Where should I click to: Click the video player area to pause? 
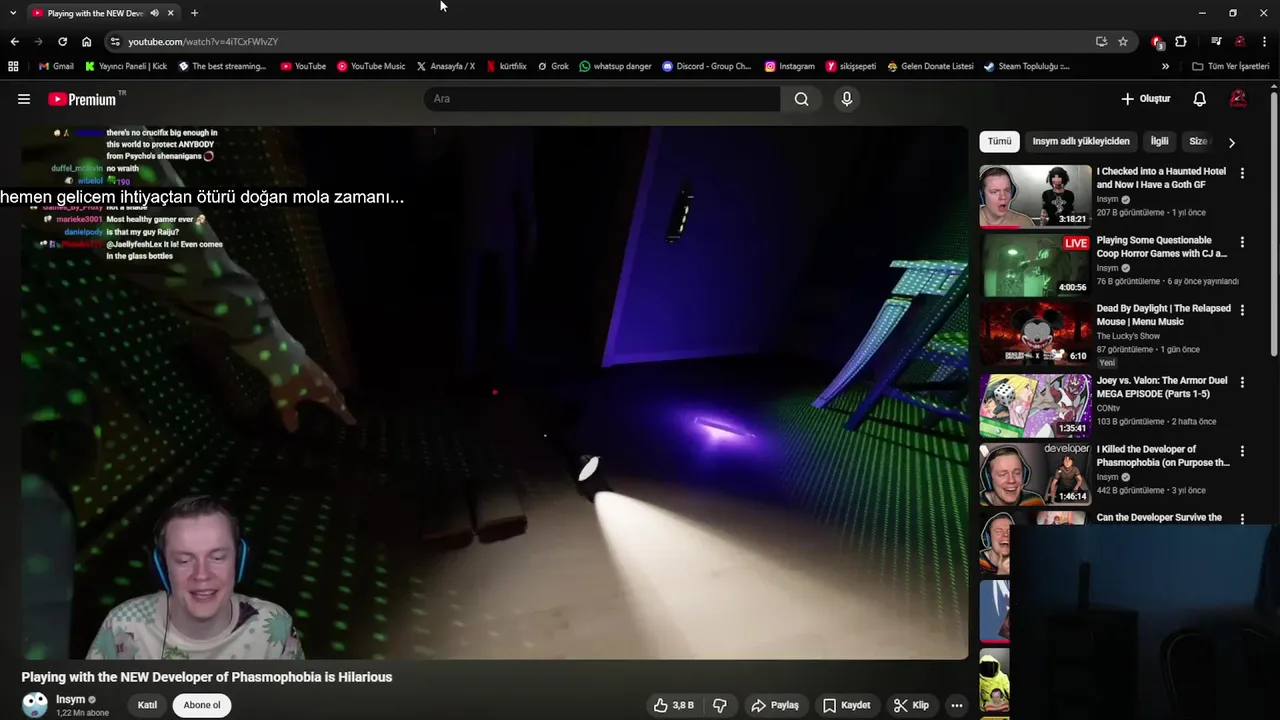point(494,392)
